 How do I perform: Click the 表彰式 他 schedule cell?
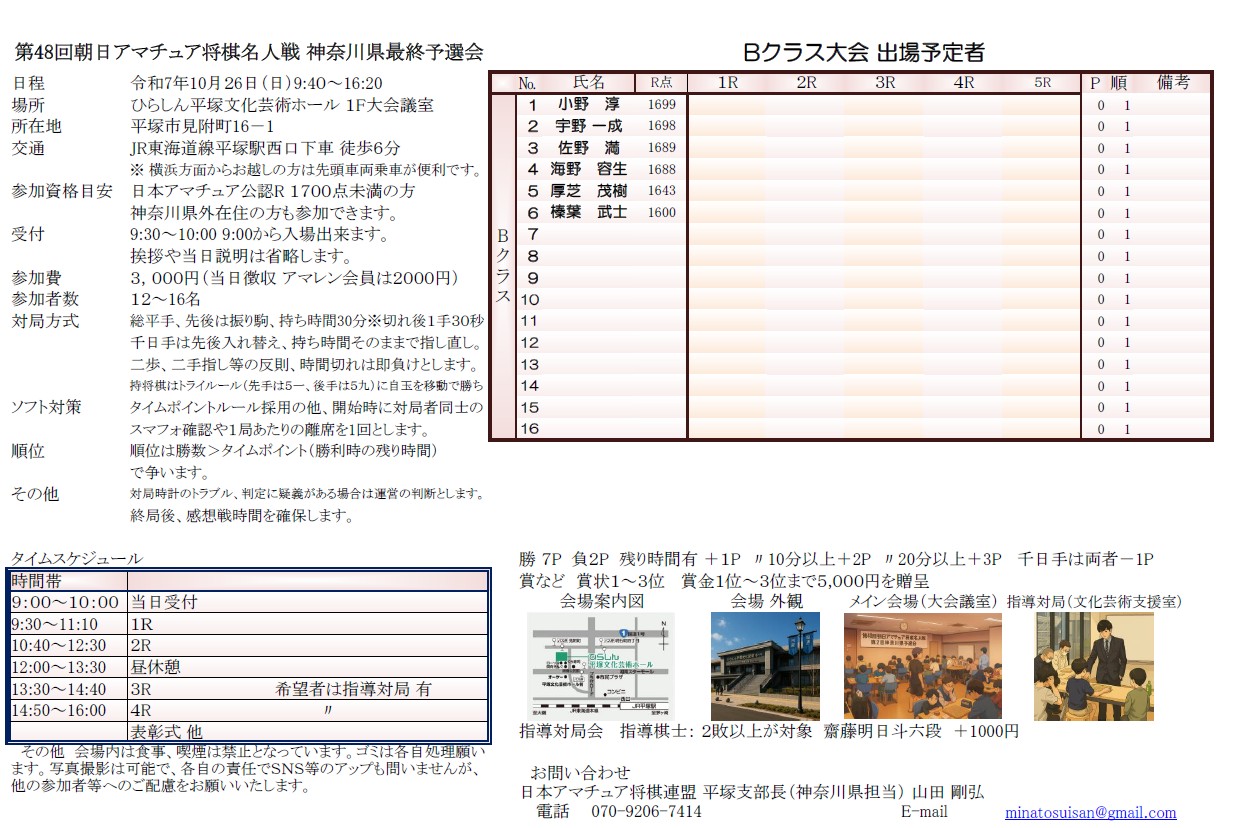[306, 731]
